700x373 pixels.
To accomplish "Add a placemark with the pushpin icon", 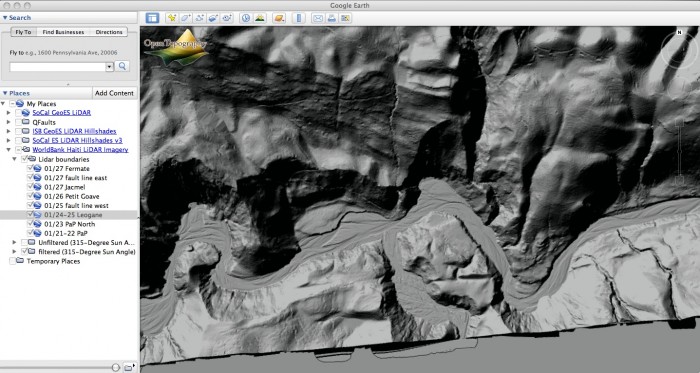I will point(171,18).
